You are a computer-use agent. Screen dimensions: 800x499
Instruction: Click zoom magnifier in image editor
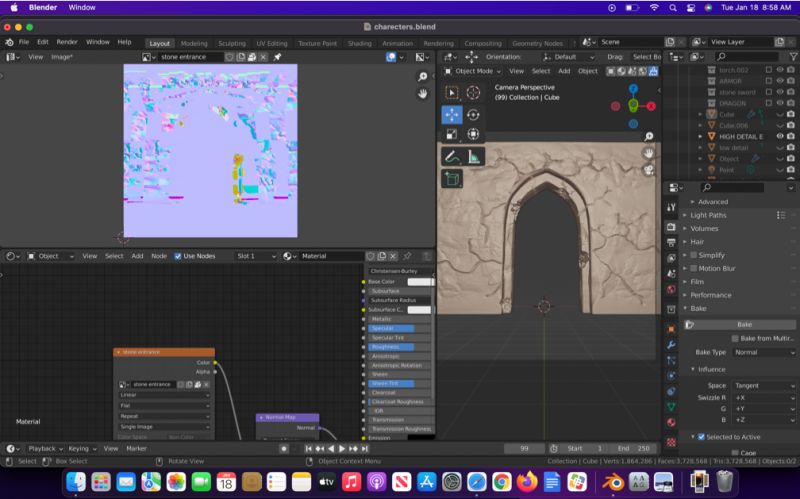(x=422, y=77)
